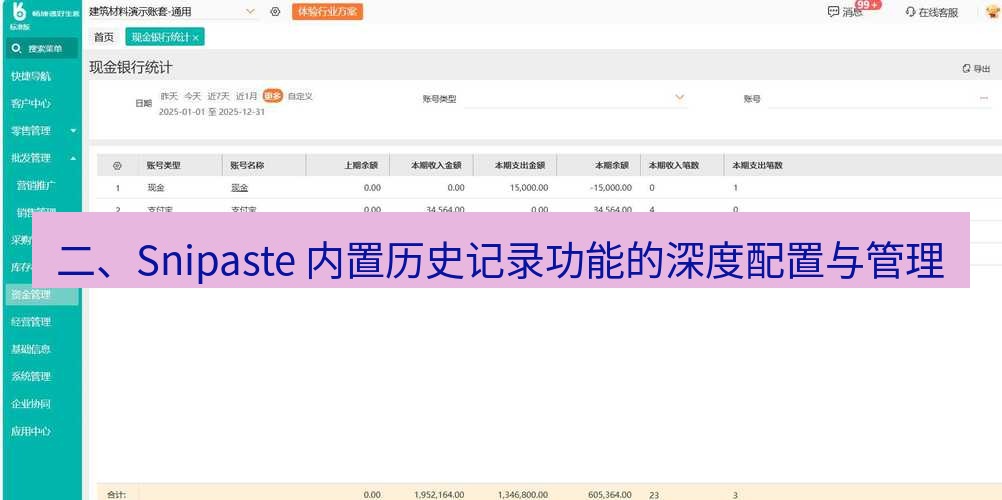Click the 15,000.00 expense cell in 现金 row

[x=529, y=188]
